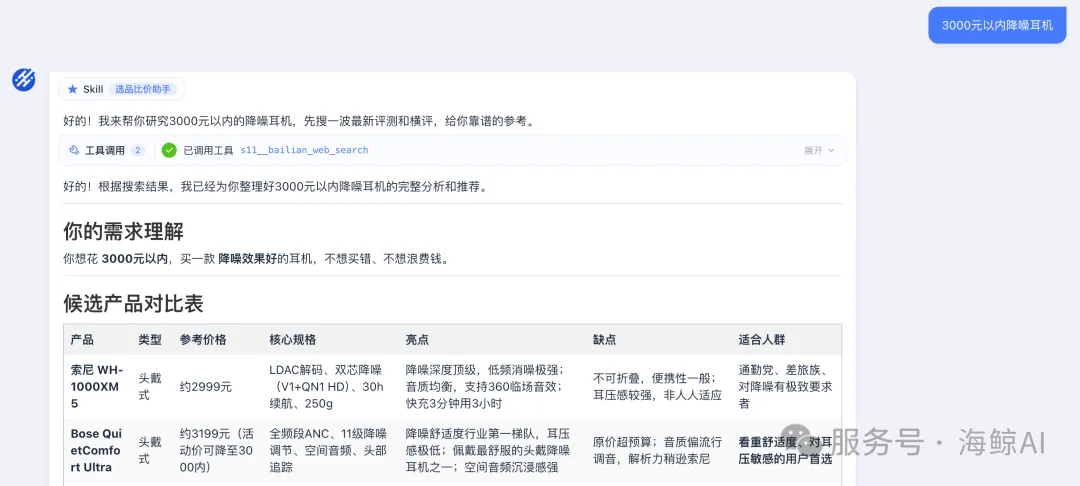
Task: Click the user message bubble 3000元以内降噪耳机
Action: click(997, 25)
